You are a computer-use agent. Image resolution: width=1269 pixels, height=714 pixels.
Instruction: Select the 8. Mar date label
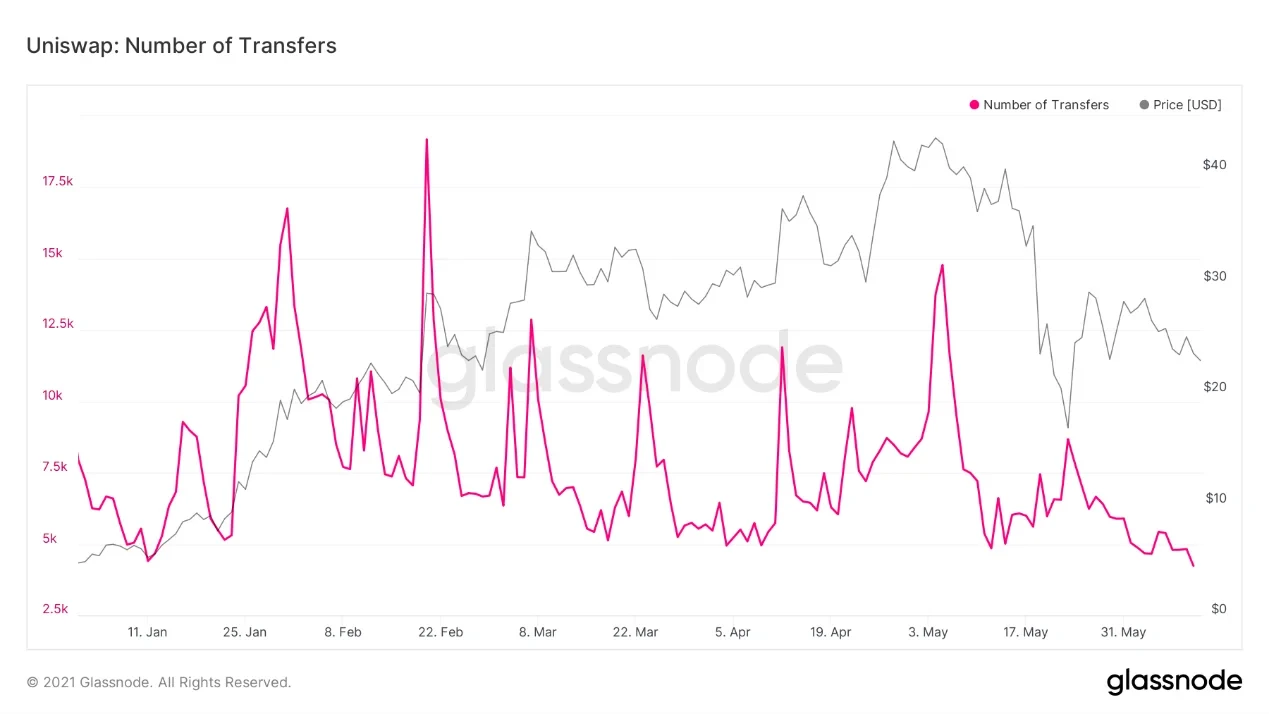(537, 632)
